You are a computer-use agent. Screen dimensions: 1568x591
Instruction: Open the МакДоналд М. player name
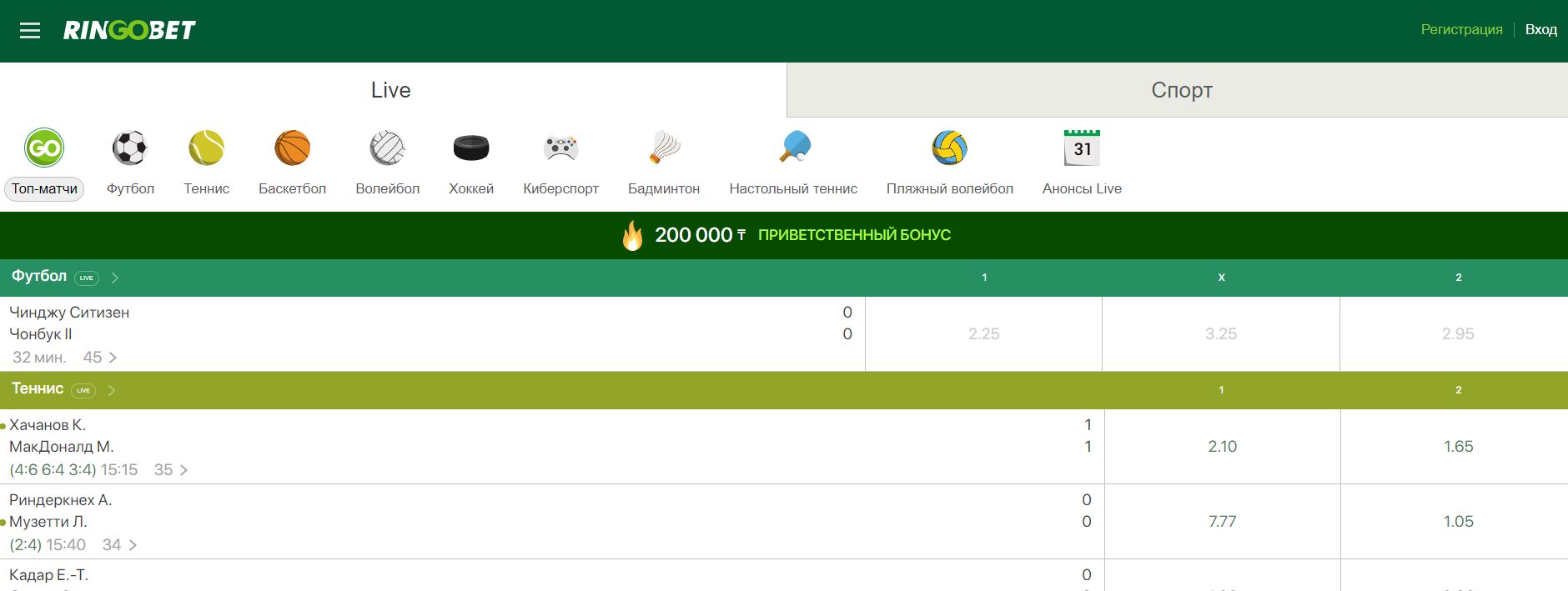[x=62, y=447]
